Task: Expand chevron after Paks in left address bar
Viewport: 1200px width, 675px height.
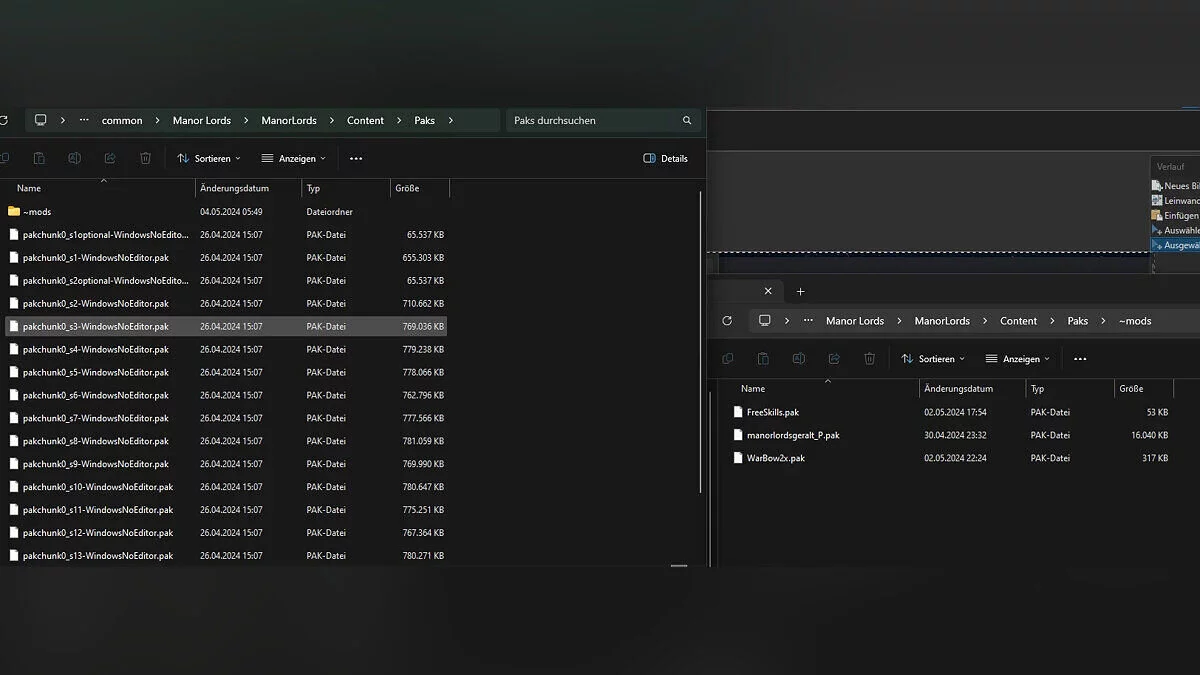Action: (x=451, y=121)
